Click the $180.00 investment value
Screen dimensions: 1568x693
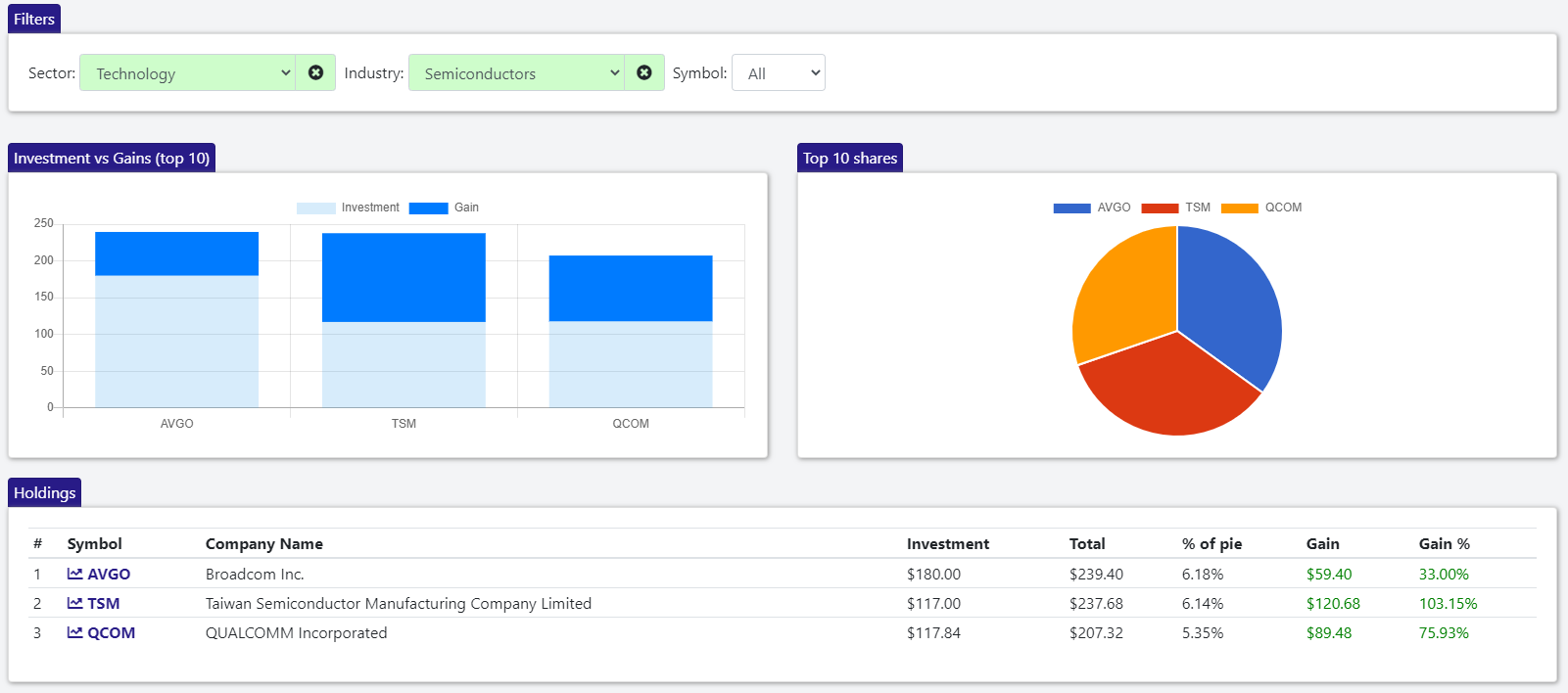coord(933,575)
